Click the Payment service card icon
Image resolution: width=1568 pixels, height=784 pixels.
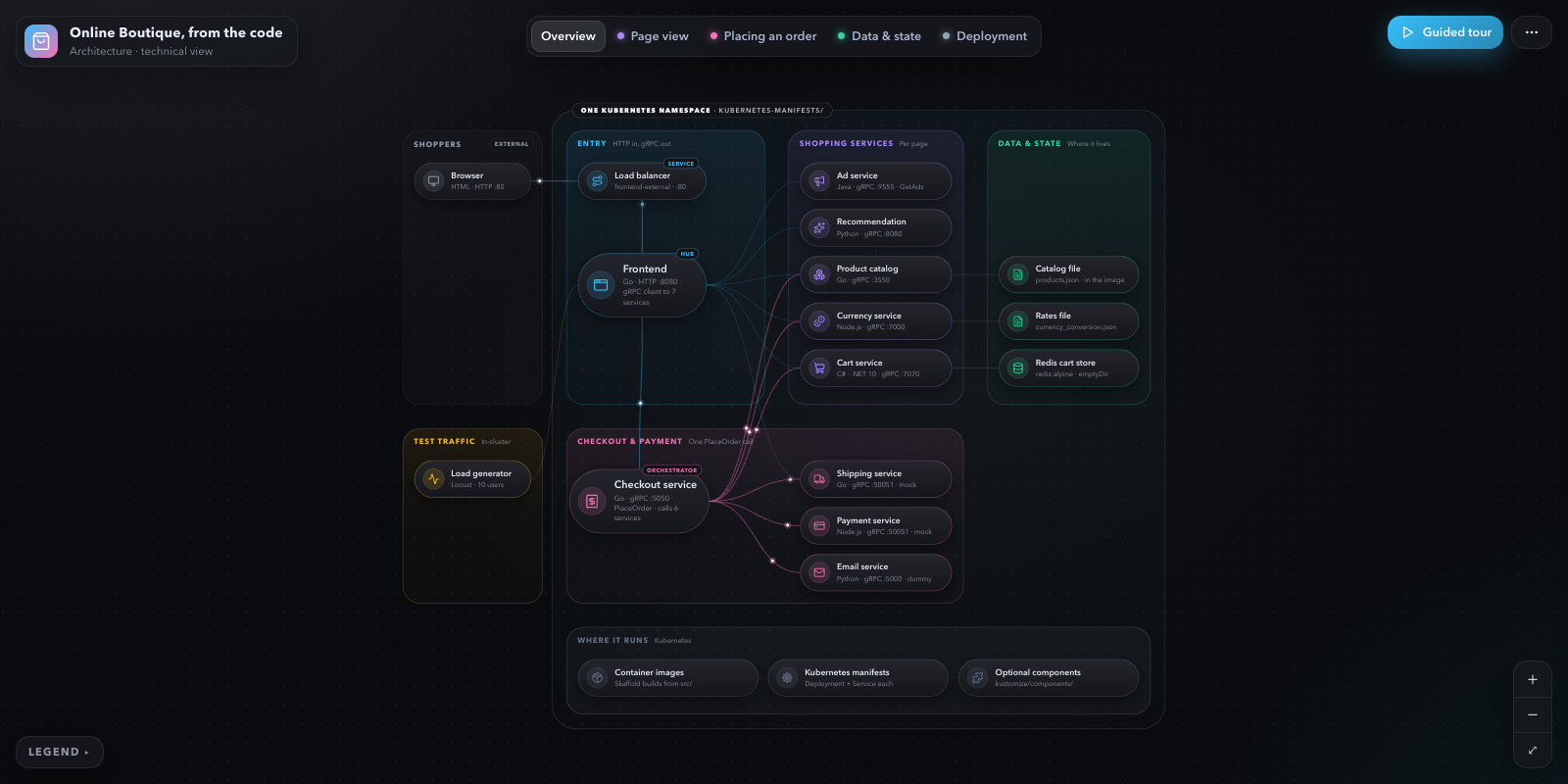(819, 526)
